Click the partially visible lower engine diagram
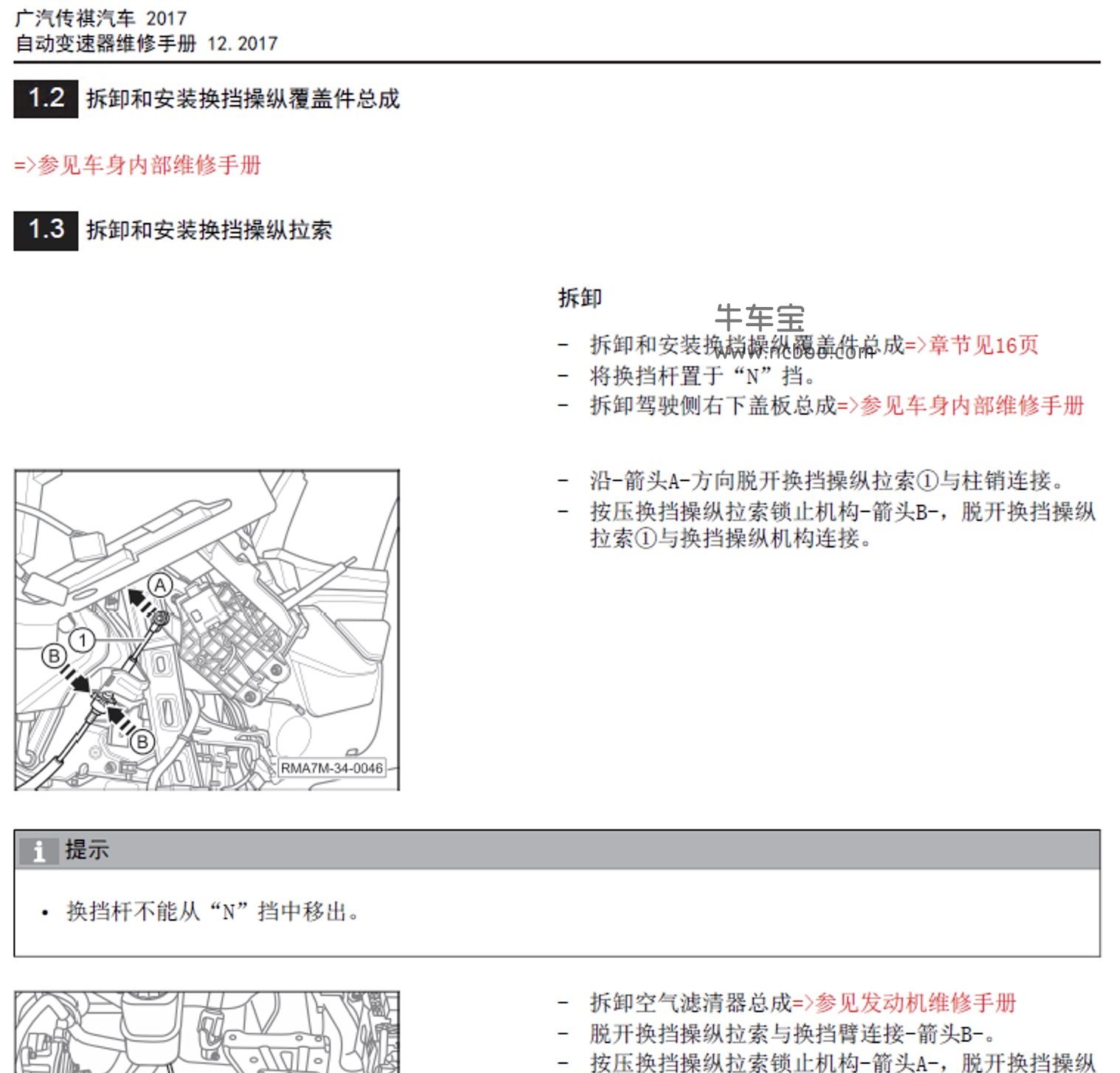This screenshot has height=1073, width=1120. (x=207, y=1032)
